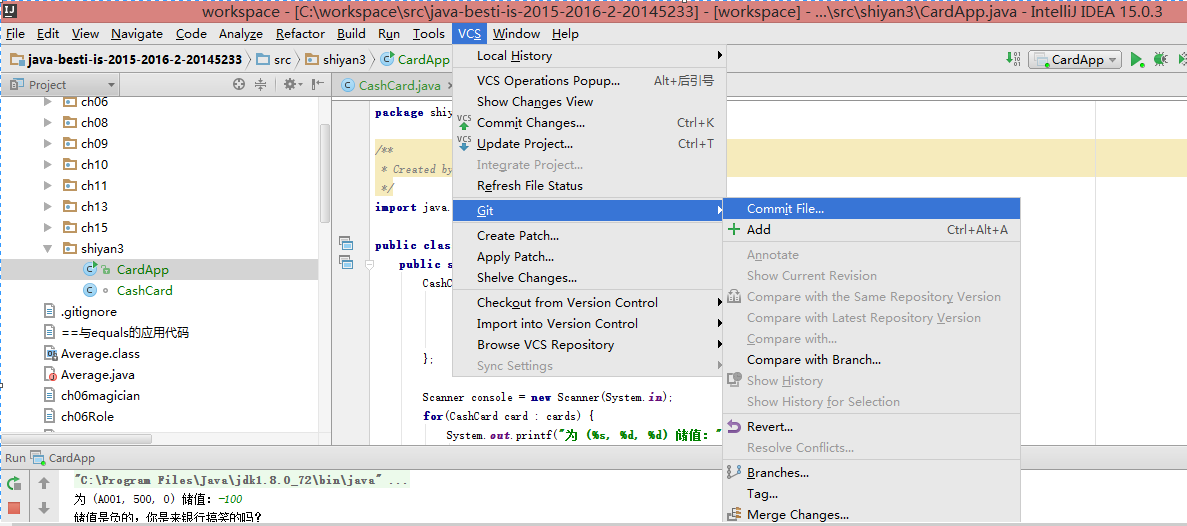
Task: Choose Shelve Changes in VCS menu
Action: pyautogui.click(x=589, y=278)
